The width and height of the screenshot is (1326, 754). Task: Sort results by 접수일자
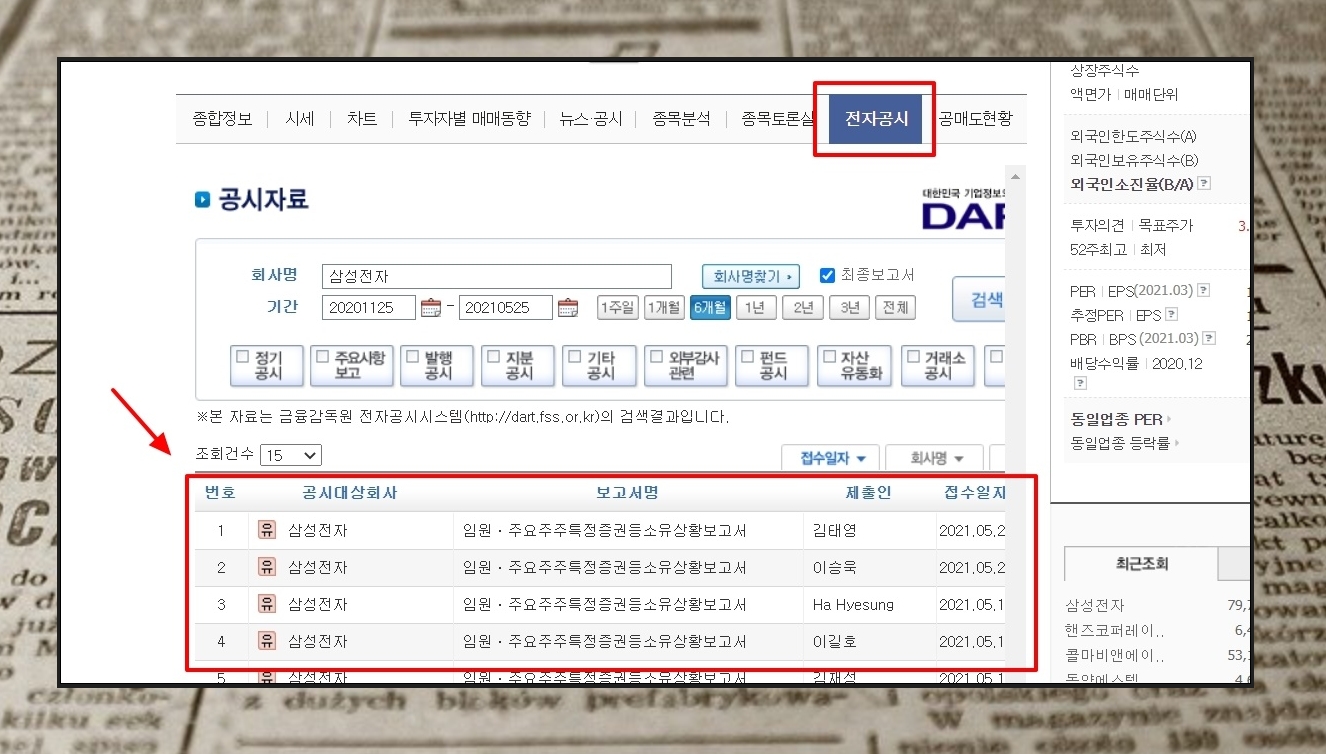pyautogui.click(x=832, y=458)
